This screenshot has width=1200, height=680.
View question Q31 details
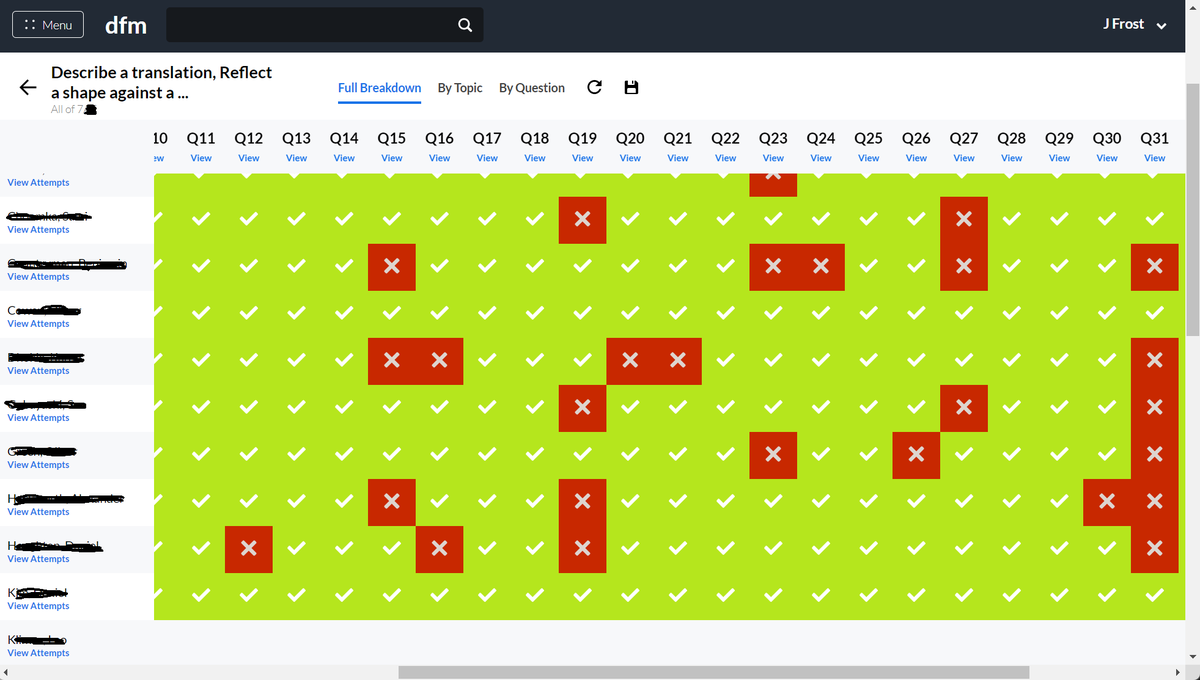(x=1154, y=157)
